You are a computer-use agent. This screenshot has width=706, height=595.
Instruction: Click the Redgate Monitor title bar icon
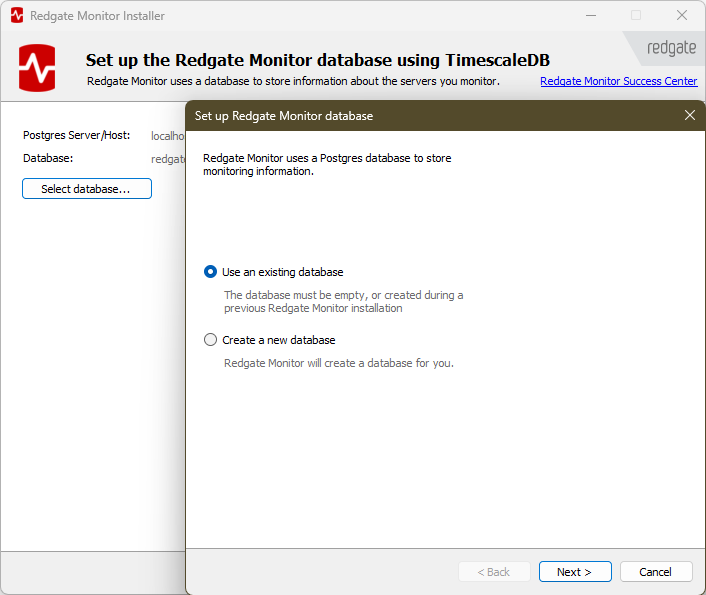16,16
